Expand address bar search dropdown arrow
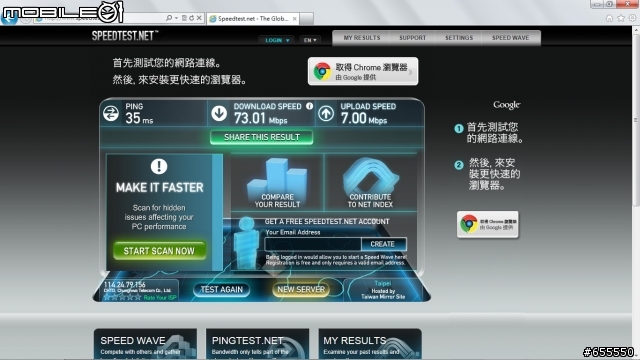640x360 pixels. [x=176, y=18]
